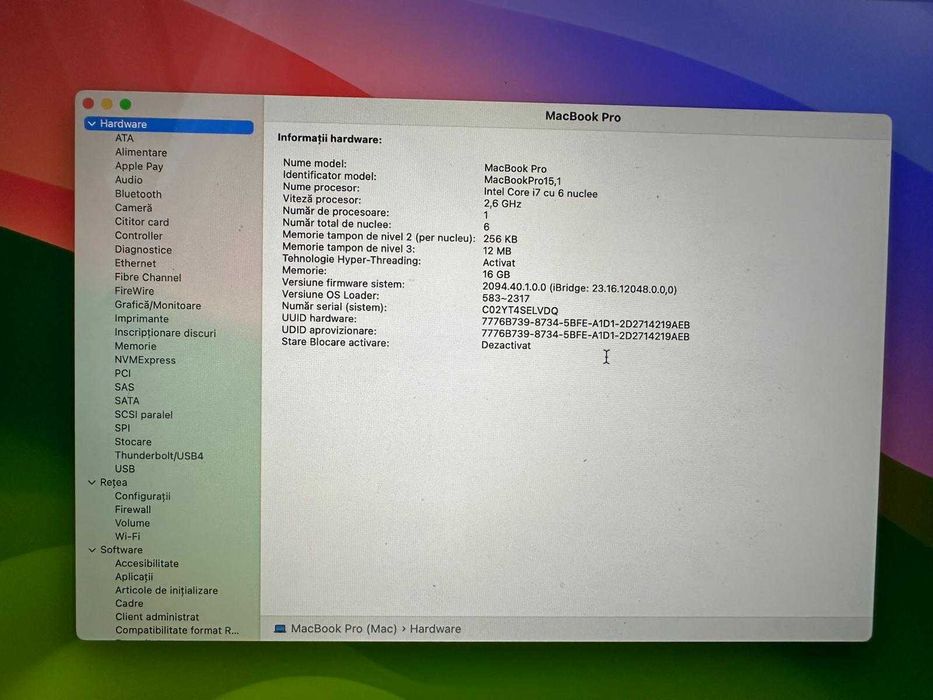Click the green zoom window button
The image size is (933, 700).
point(126,104)
